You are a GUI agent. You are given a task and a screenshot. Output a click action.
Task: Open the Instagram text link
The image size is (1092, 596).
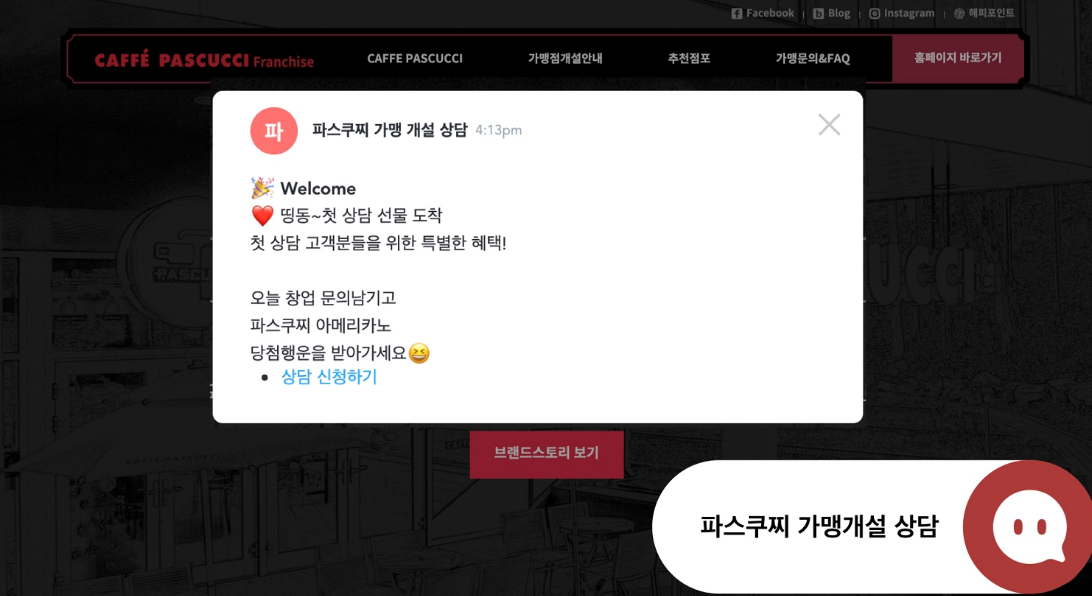909,13
